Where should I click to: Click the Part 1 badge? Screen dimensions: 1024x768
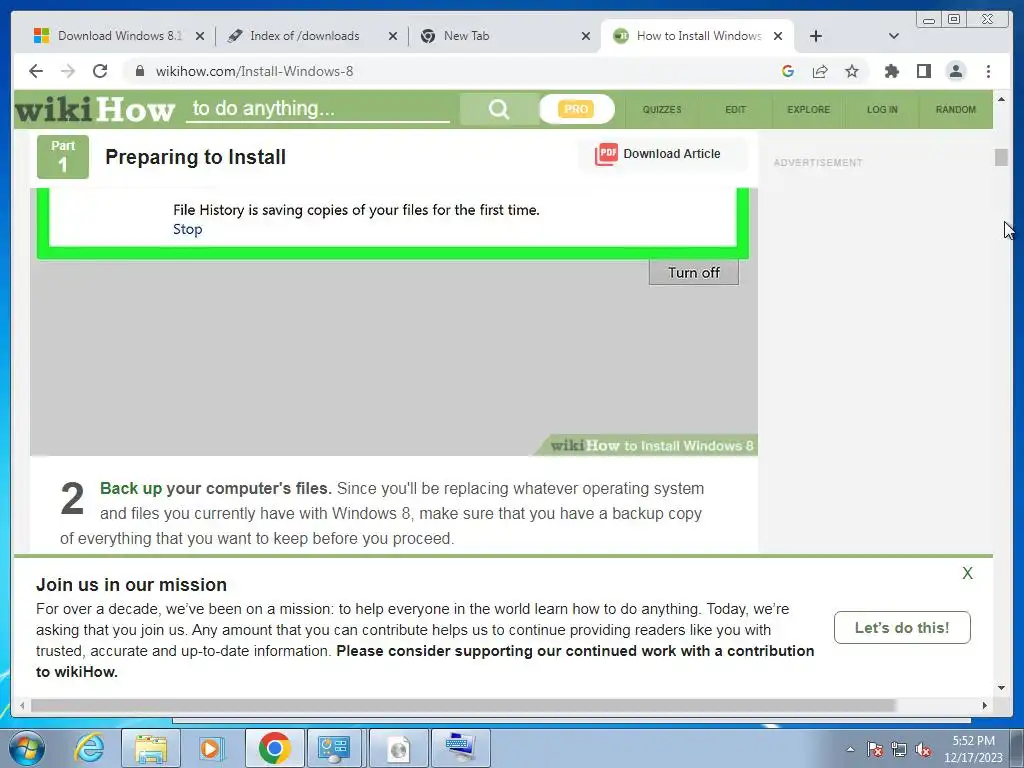[63, 157]
